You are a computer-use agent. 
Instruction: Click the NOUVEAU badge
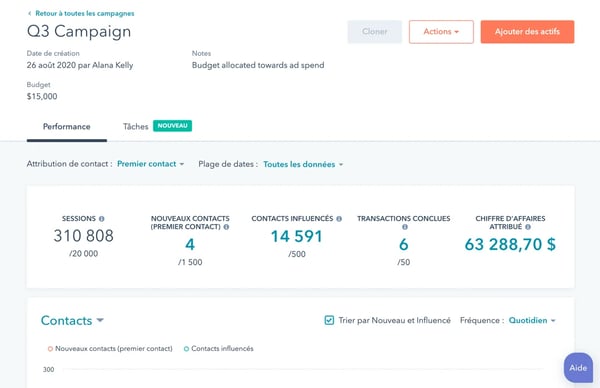[173, 126]
